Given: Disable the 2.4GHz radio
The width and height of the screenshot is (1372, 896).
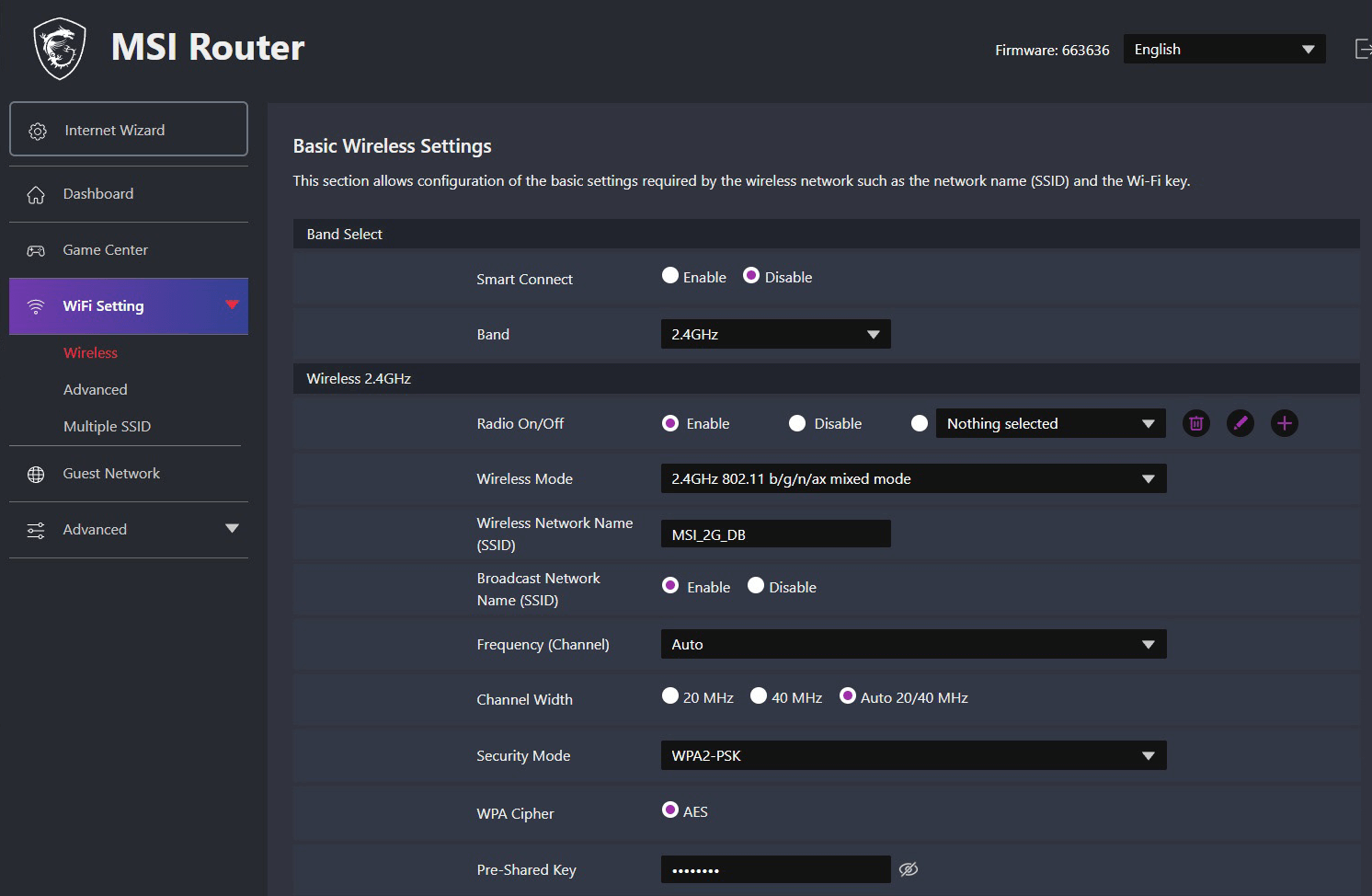Looking at the screenshot, I should pyautogui.click(x=797, y=423).
